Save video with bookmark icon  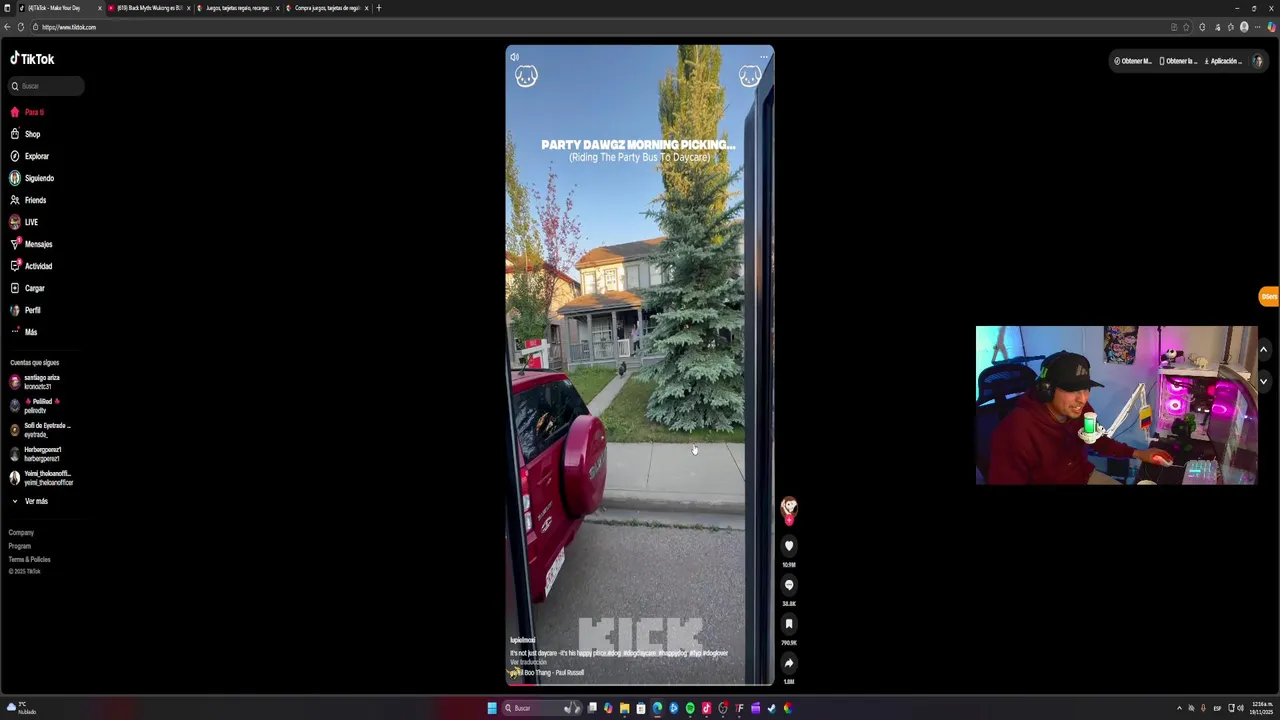point(789,624)
